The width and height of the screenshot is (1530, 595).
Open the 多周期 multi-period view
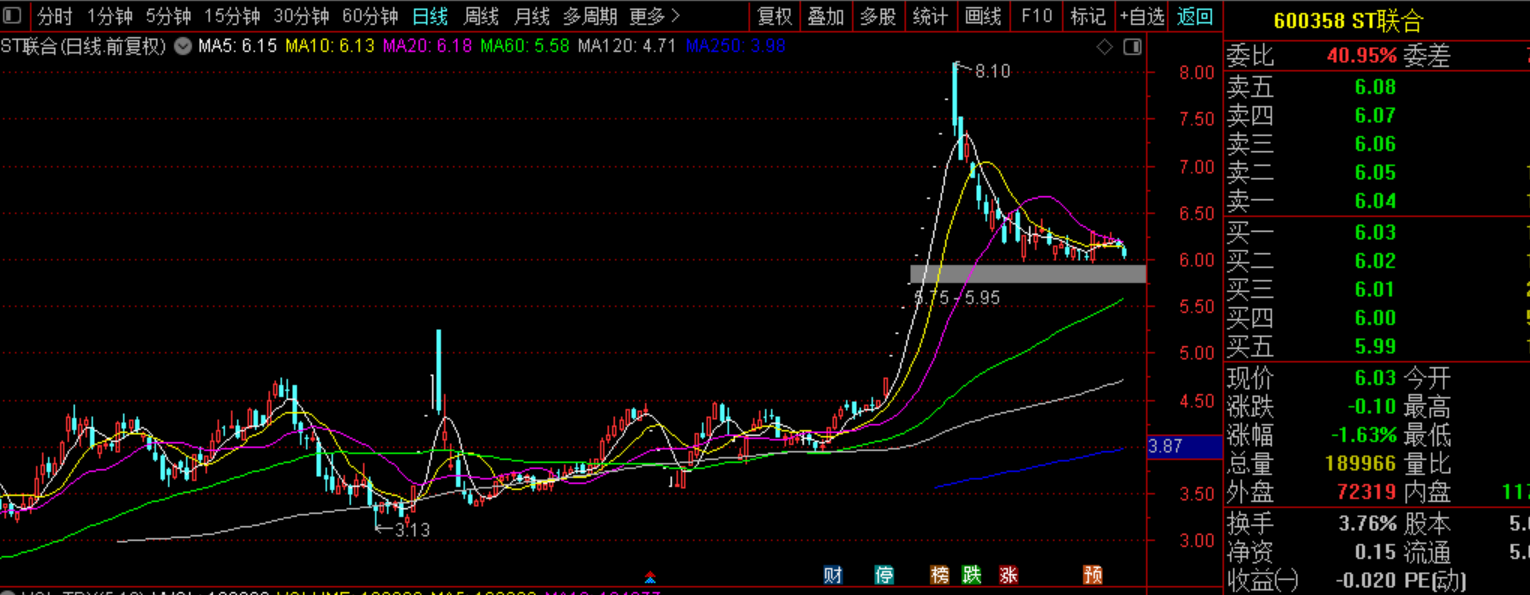590,16
